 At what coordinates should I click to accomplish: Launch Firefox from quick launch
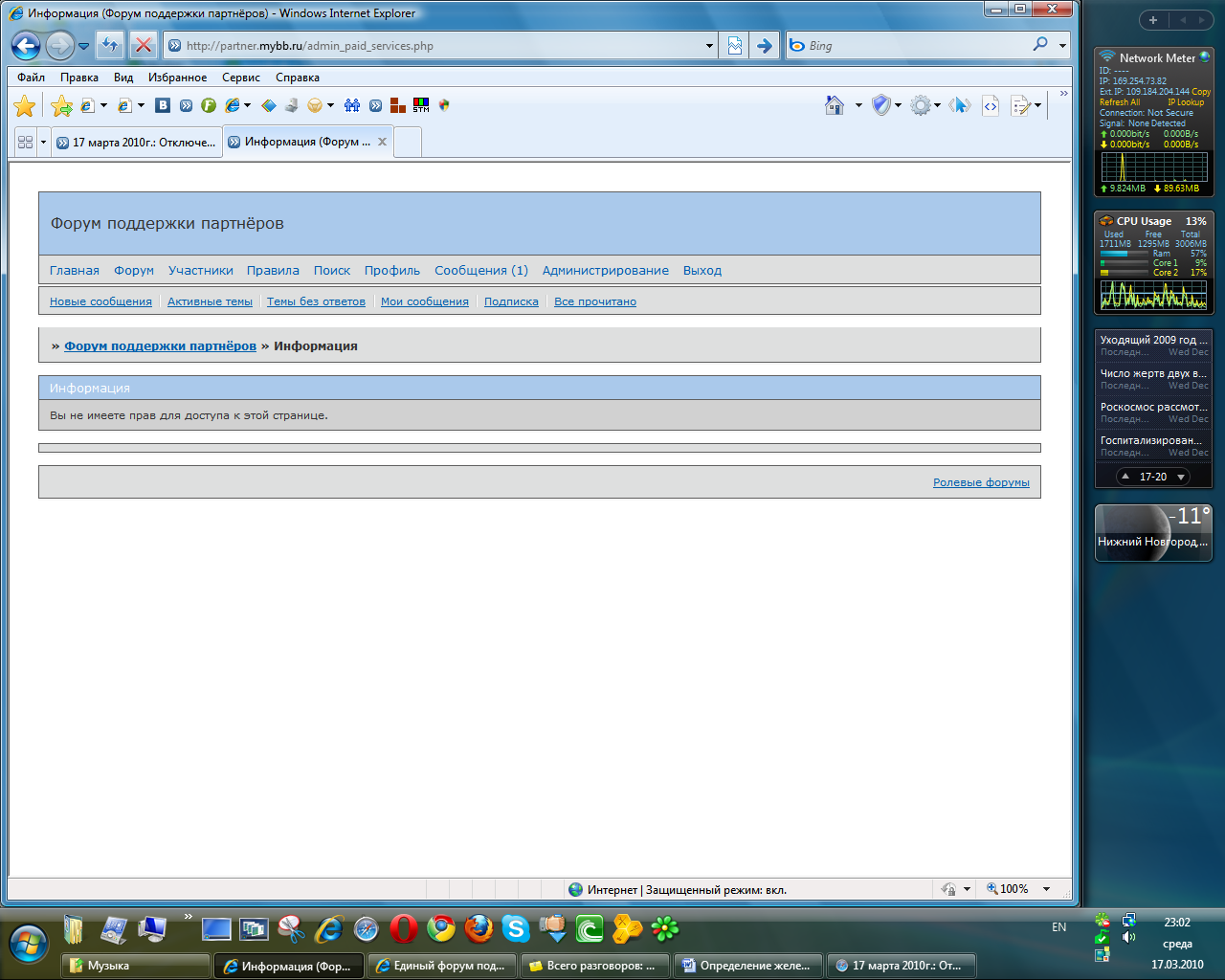coord(479,928)
